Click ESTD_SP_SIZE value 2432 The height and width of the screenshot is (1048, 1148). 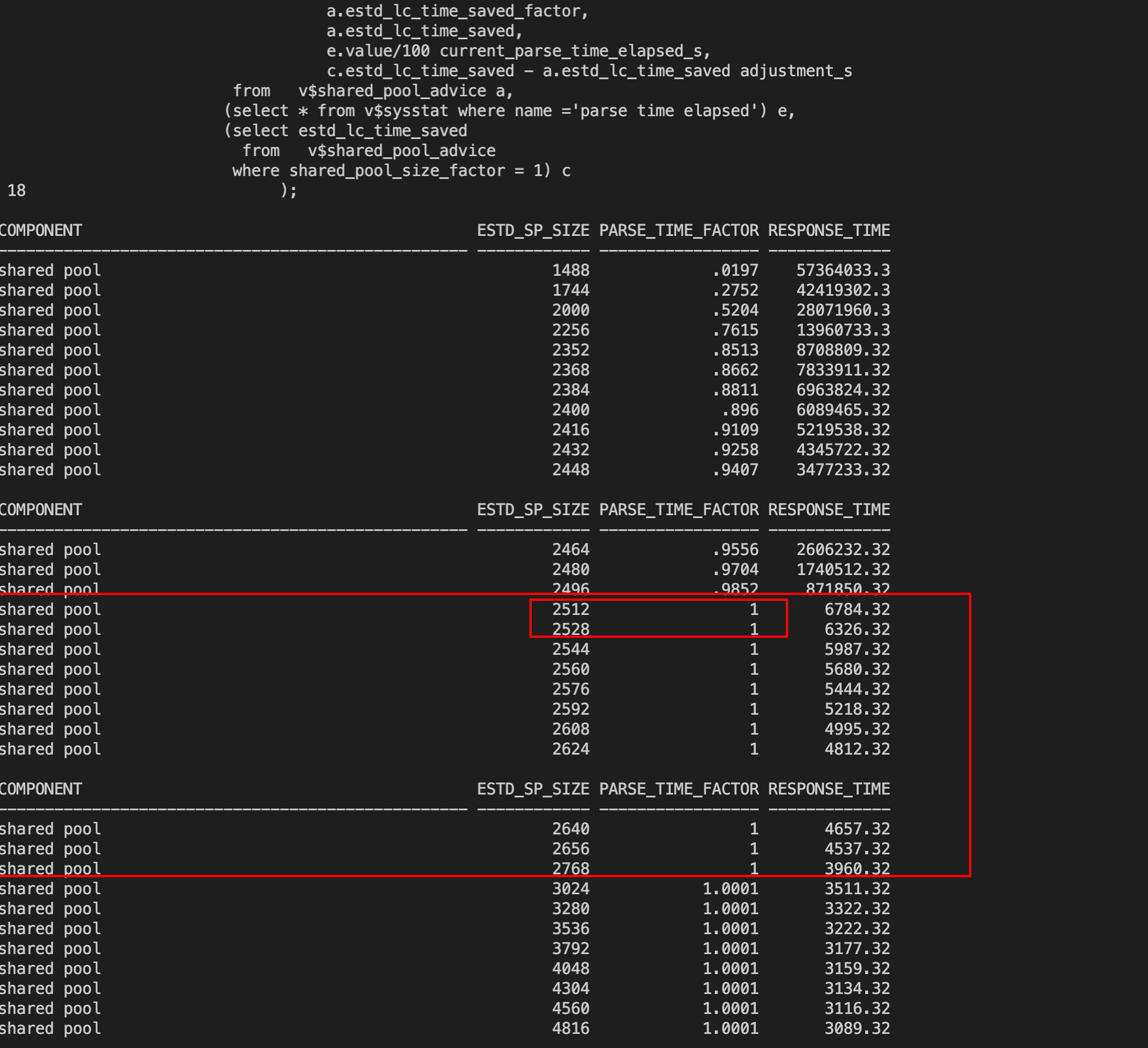click(570, 449)
